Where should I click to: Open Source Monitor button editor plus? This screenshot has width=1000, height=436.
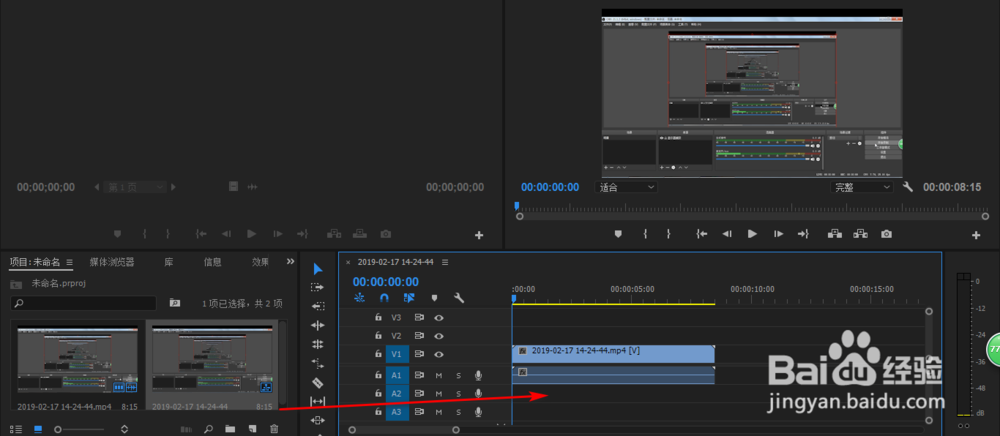[x=480, y=235]
